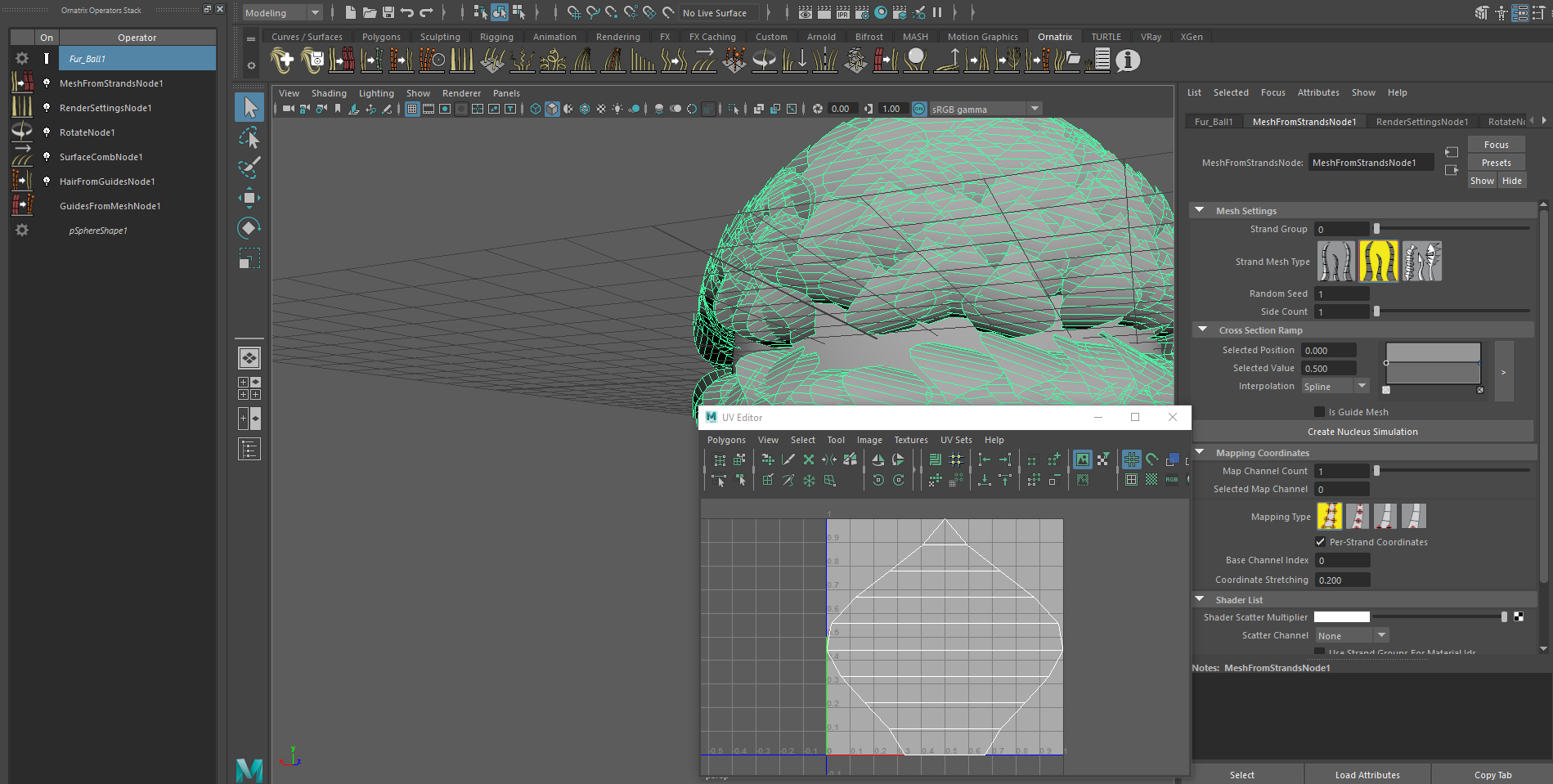Open the Scatter Channel dropdown
The height and width of the screenshot is (784, 1553).
coord(1351,636)
